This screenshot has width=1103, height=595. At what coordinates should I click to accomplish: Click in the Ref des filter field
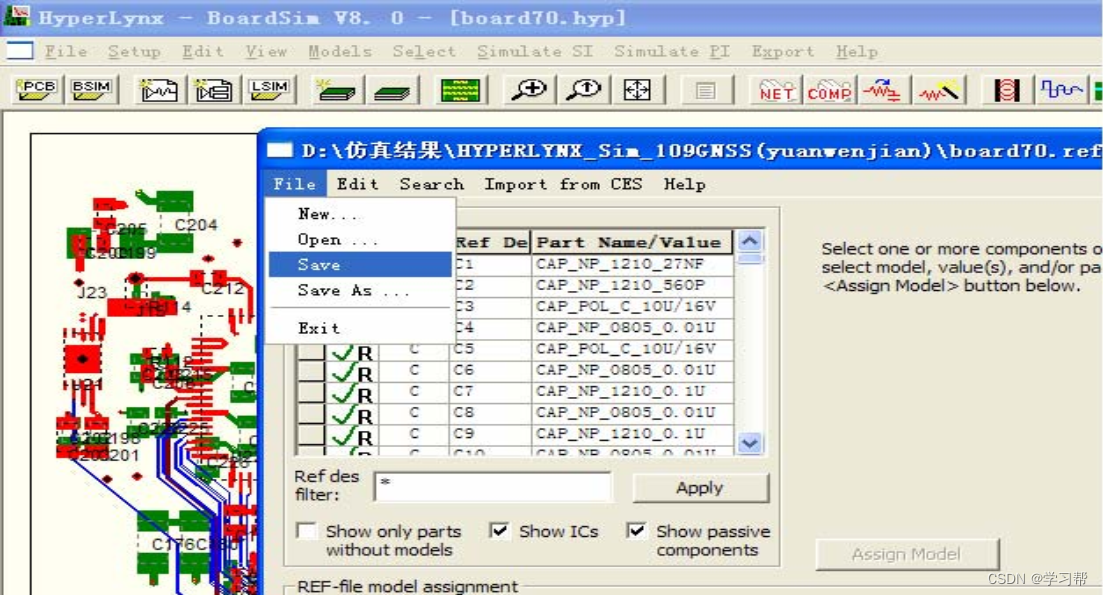492,487
